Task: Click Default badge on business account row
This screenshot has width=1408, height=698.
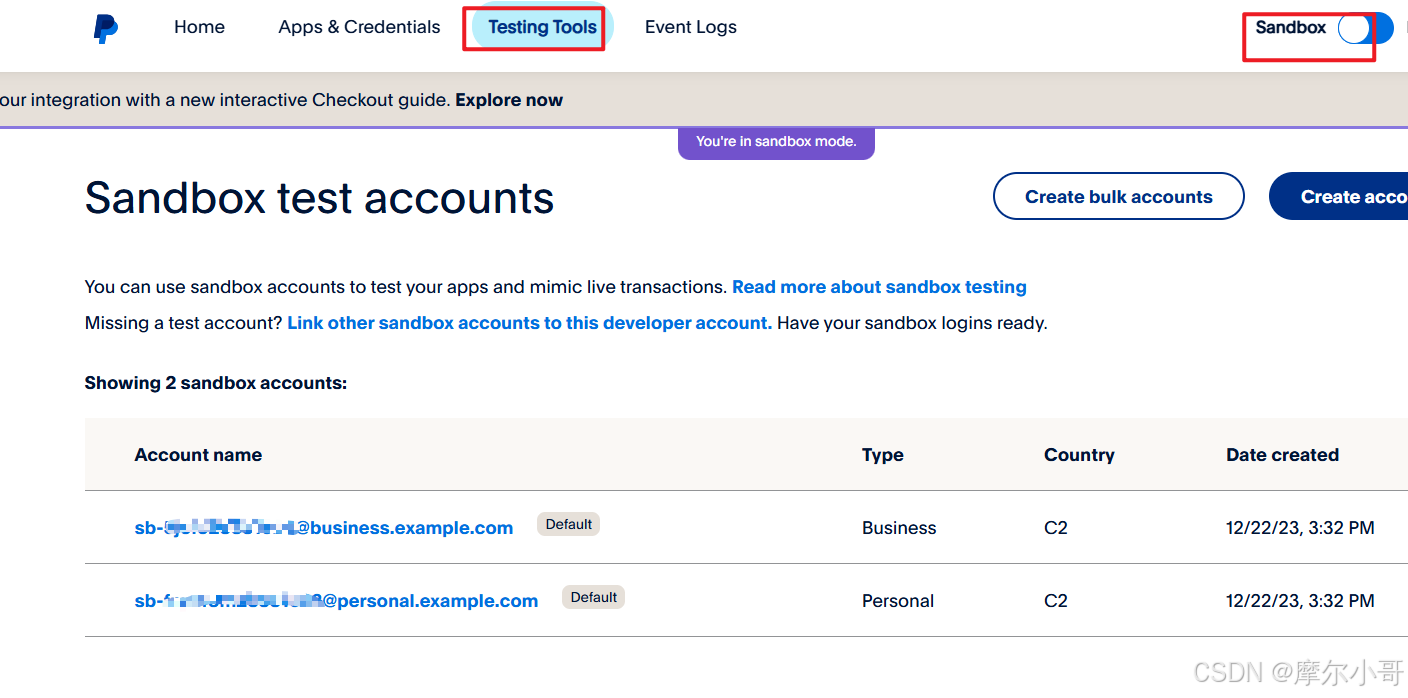Action: 569,524
